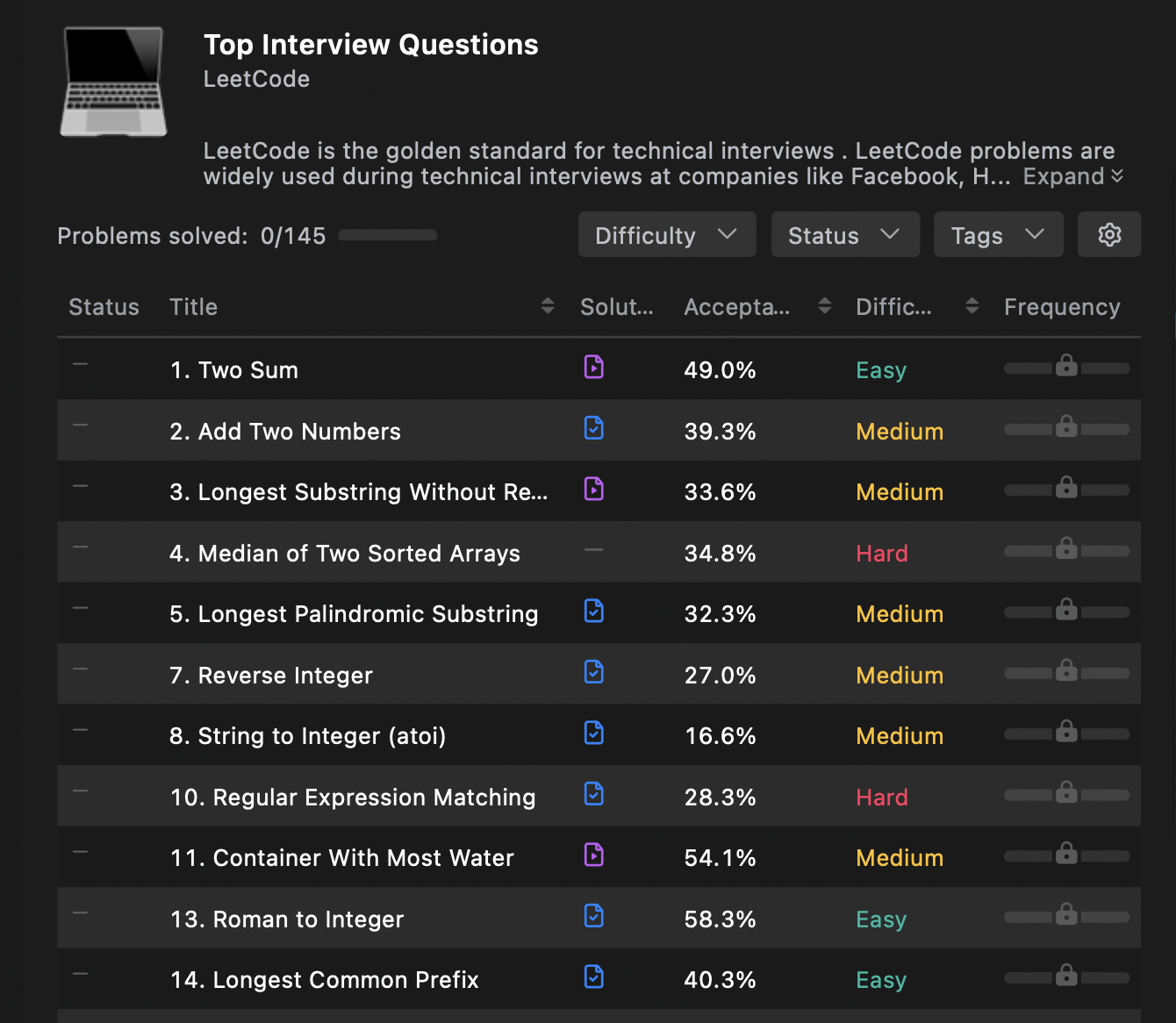The image size is (1176, 1023).
Task: Open solution icon for Longest Palindromic Substring
Action: [594, 611]
